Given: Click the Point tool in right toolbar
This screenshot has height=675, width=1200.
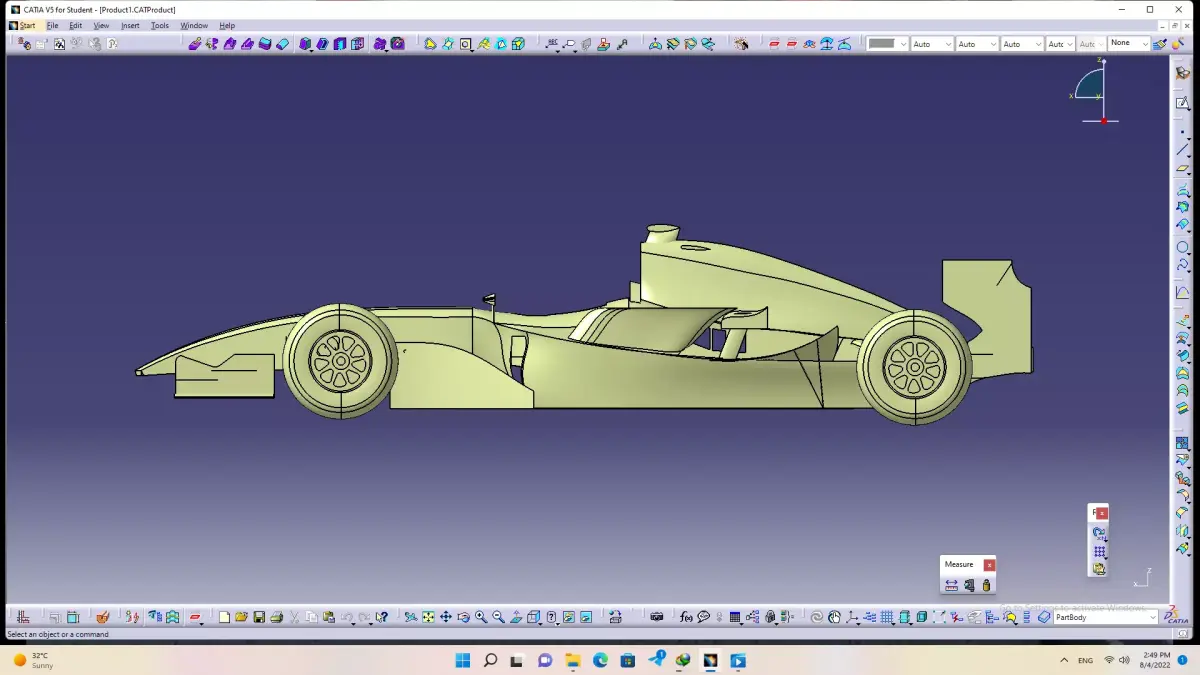Looking at the screenshot, I should (x=1183, y=132).
